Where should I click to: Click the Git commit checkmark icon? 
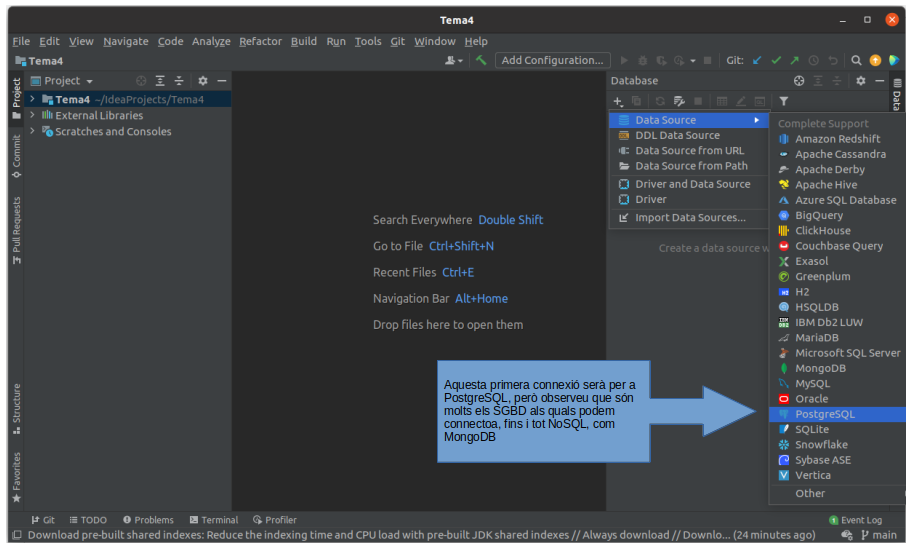[776, 60]
